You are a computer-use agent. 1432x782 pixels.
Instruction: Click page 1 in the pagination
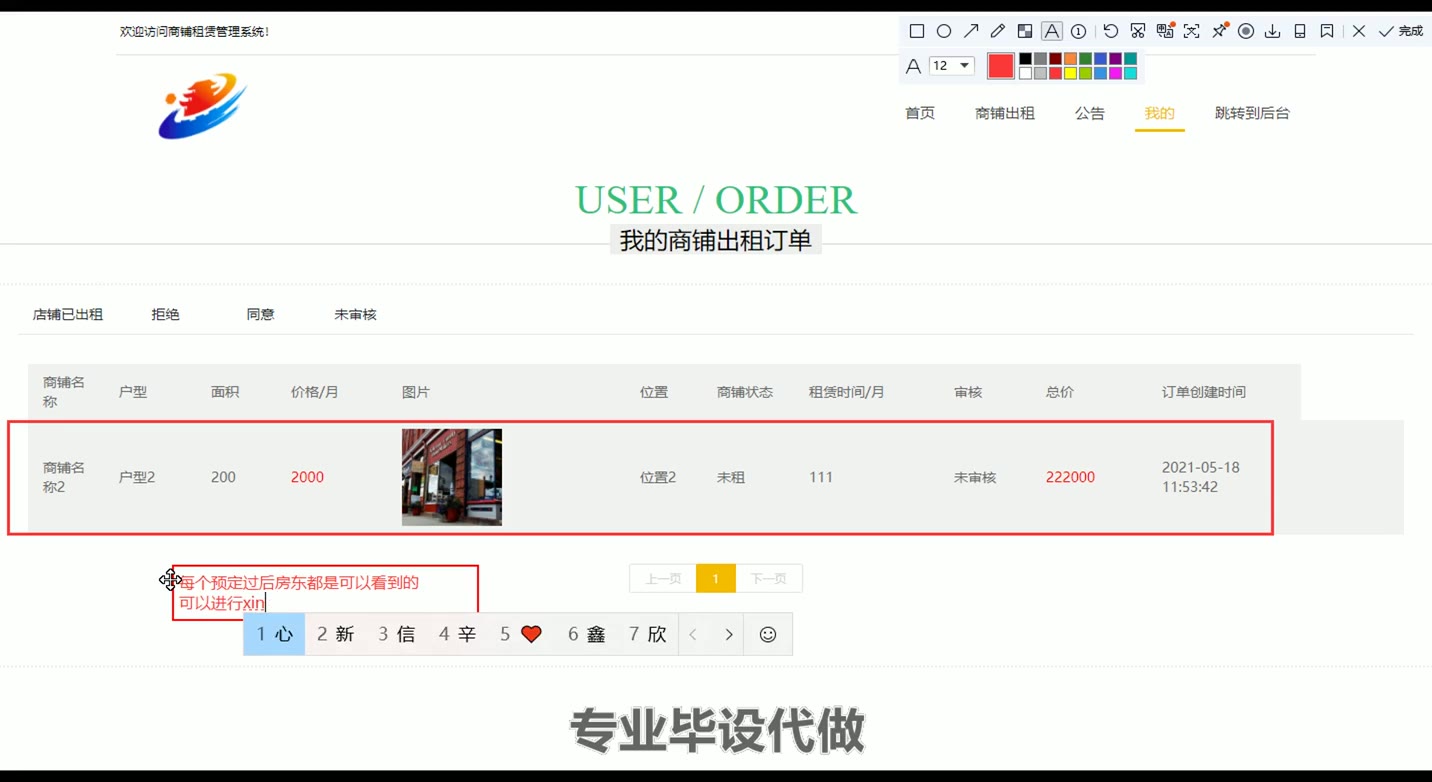coord(716,578)
